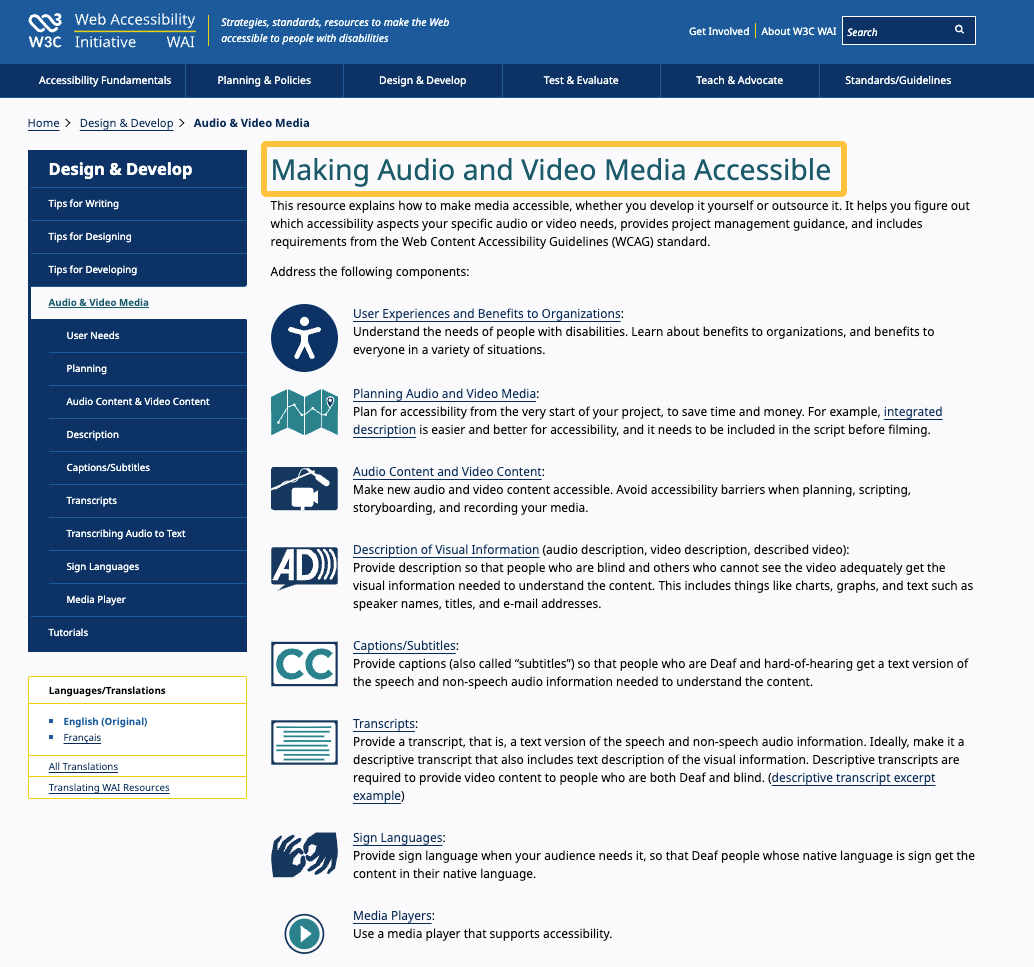The image size is (1034, 967).
Task: Select Audio & Video Media sidebar item
Action: (x=138, y=303)
